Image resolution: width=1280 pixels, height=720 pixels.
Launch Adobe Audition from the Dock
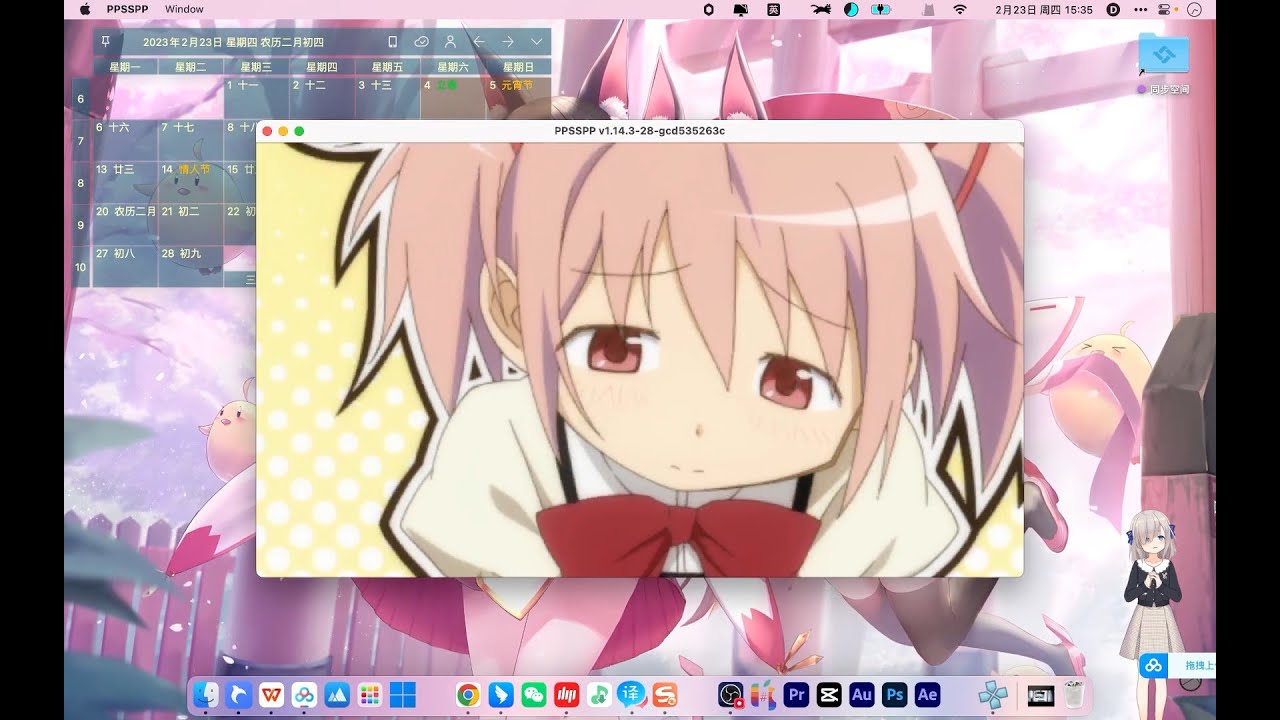(862, 695)
